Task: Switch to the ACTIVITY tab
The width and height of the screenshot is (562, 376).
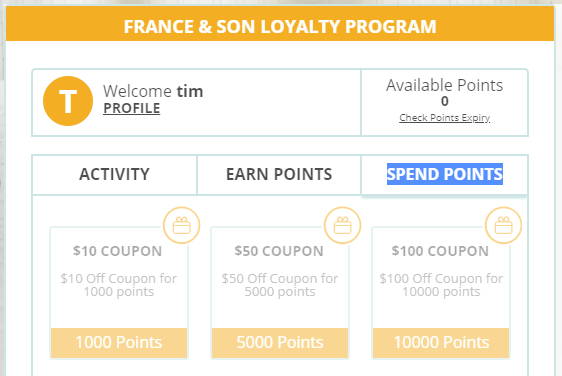Action: (114, 175)
